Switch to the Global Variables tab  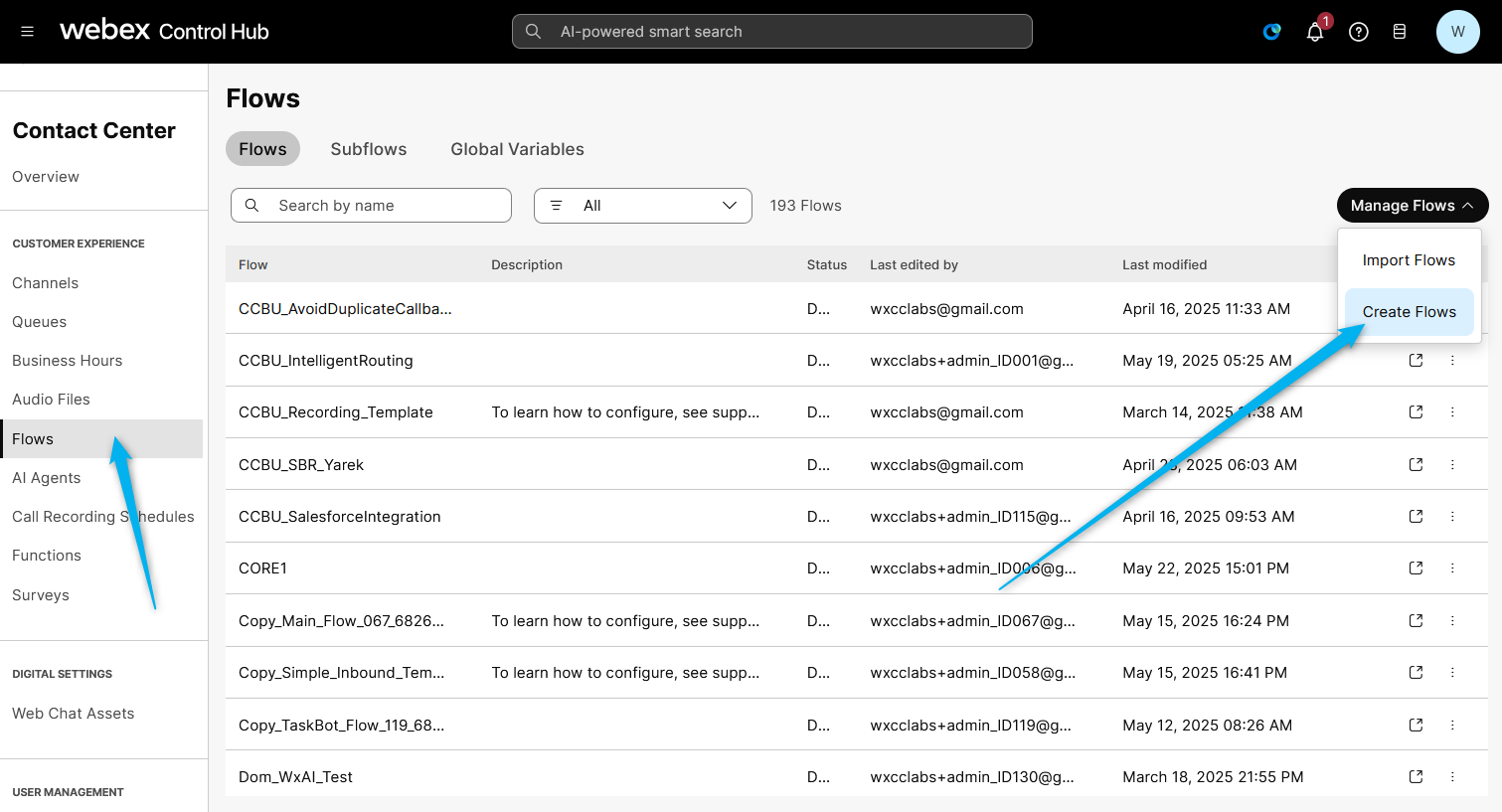click(x=517, y=149)
